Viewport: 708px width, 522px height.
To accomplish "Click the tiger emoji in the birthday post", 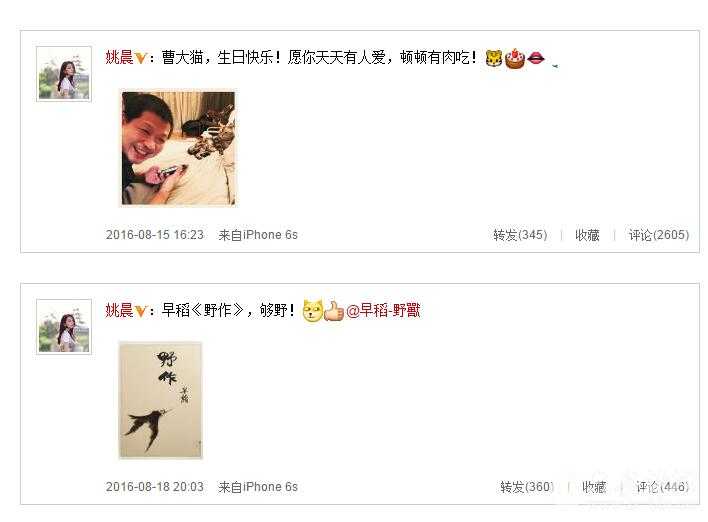I will coord(494,59).
